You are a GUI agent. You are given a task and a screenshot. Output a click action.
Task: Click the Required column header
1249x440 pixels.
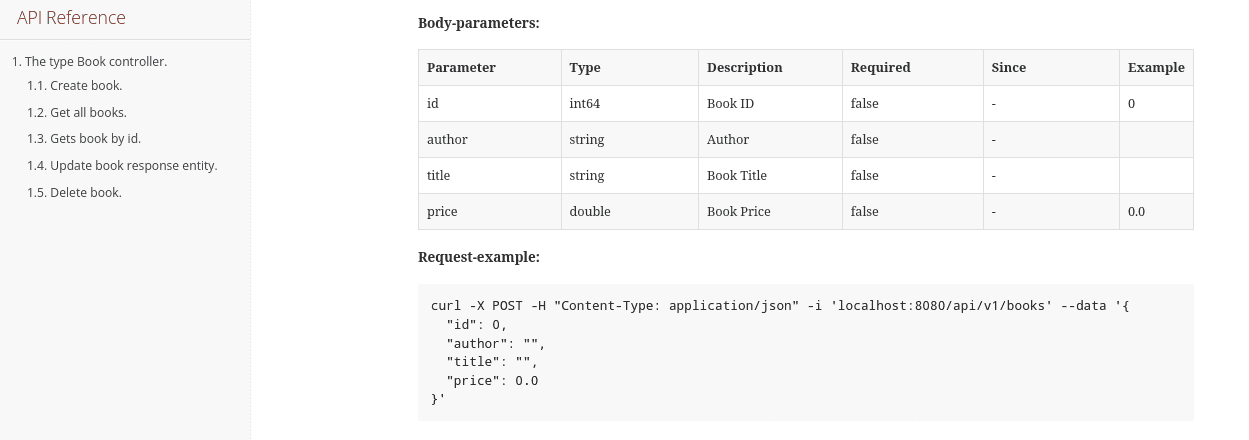coord(880,68)
